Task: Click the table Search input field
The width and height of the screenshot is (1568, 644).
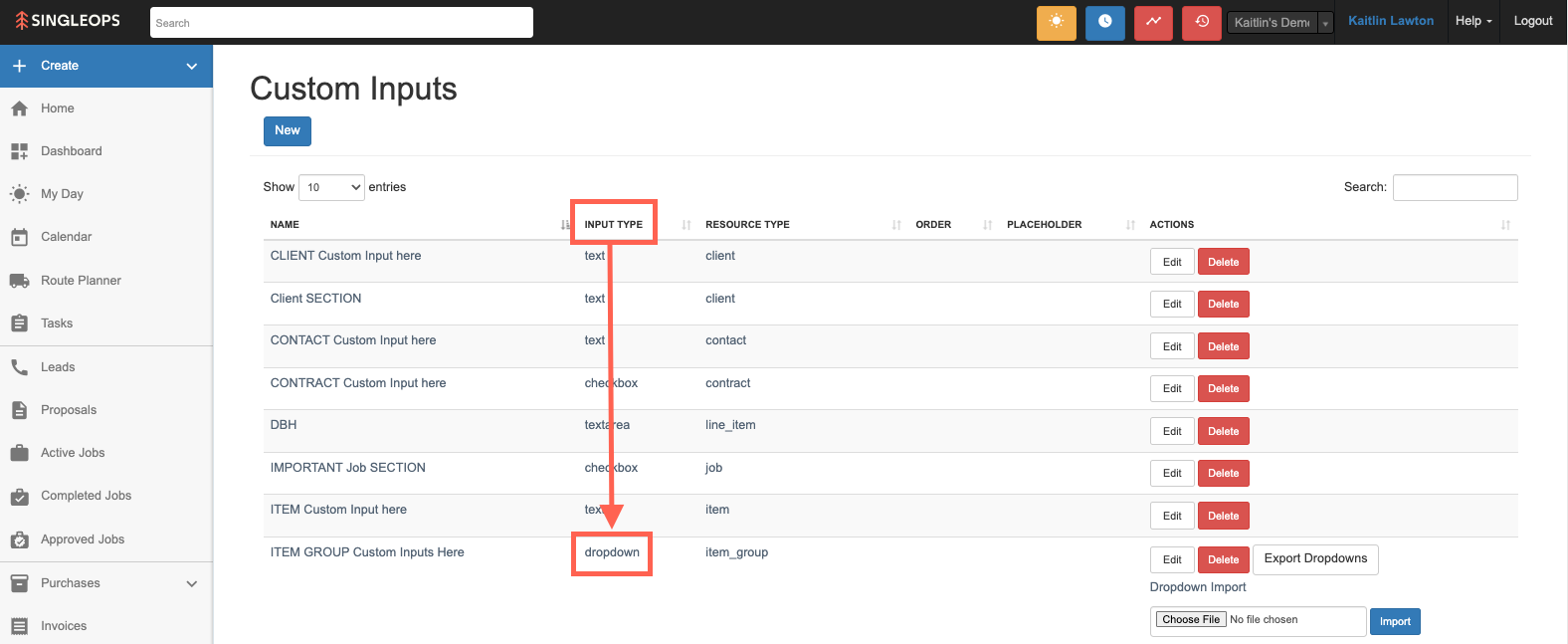Action: tap(1455, 187)
